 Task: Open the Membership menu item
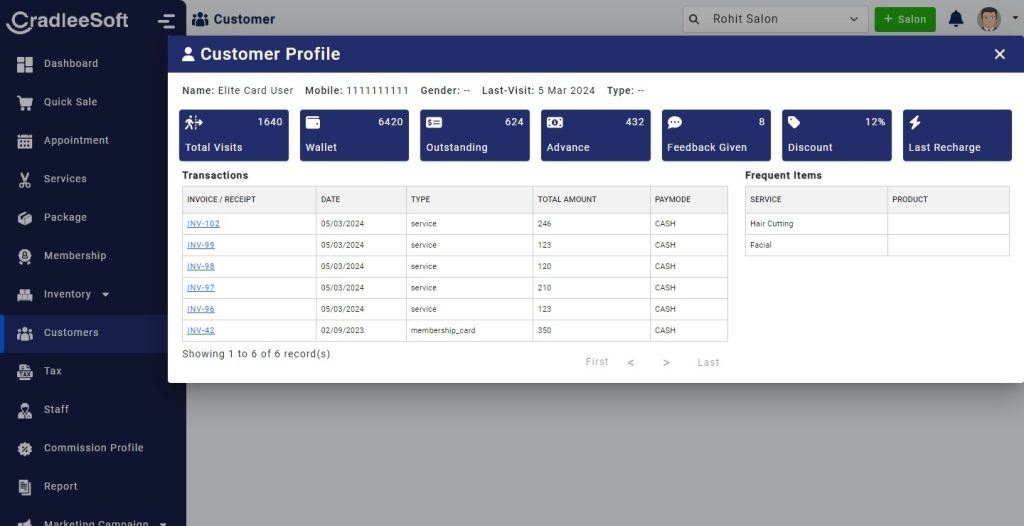tap(74, 256)
